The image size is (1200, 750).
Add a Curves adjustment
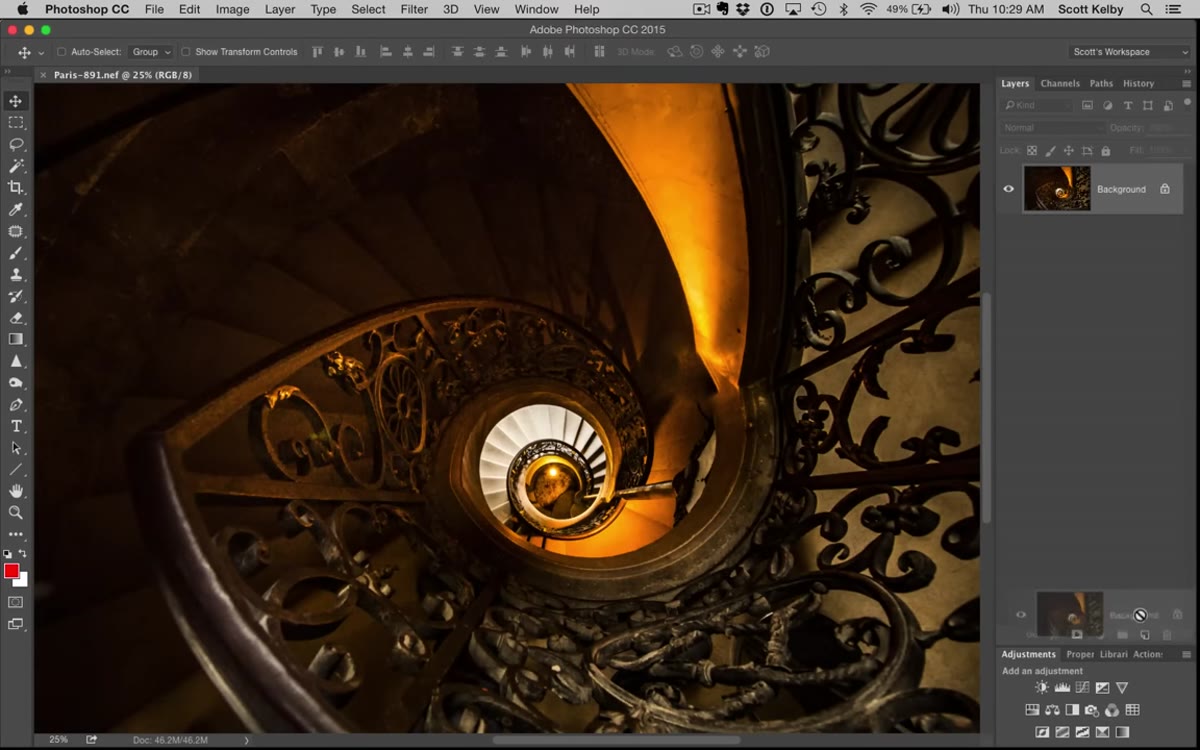pos(1082,688)
